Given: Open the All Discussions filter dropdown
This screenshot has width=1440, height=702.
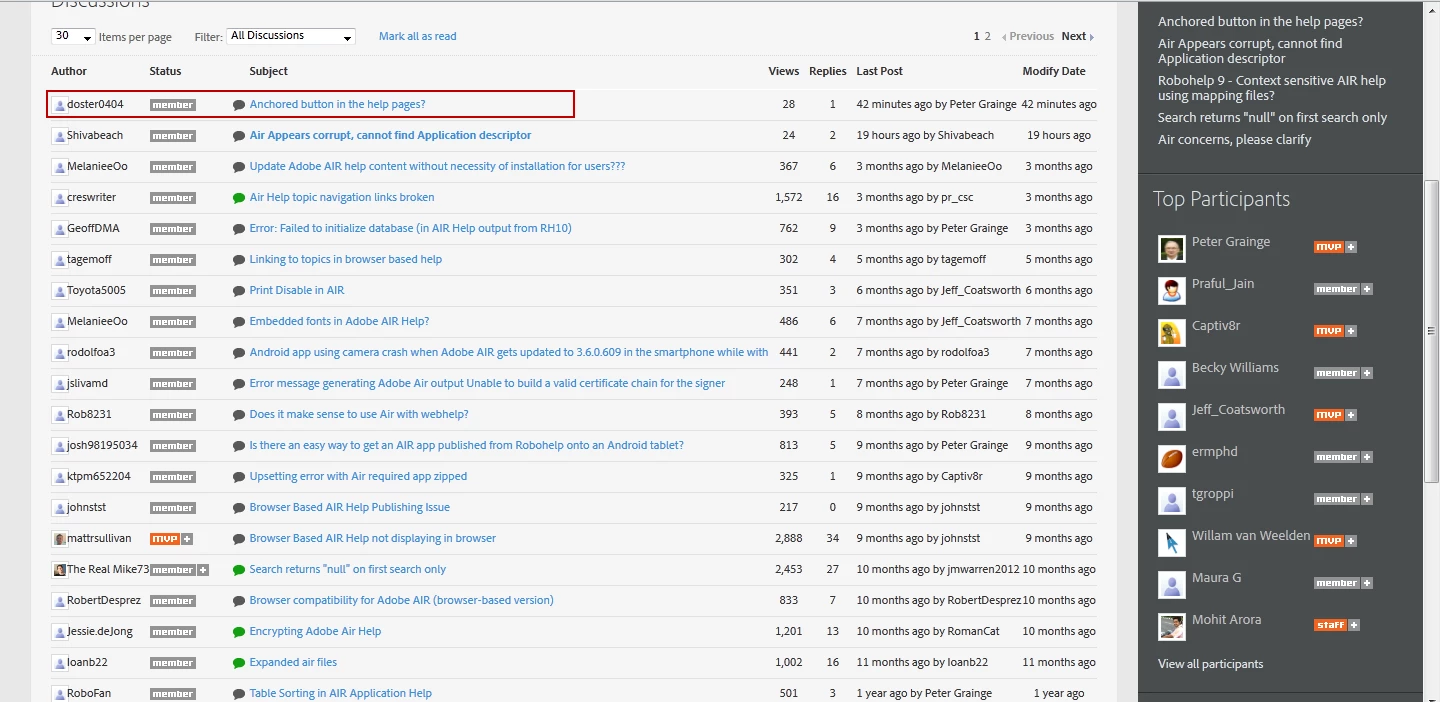Looking at the screenshot, I should (x=291, y=36).
